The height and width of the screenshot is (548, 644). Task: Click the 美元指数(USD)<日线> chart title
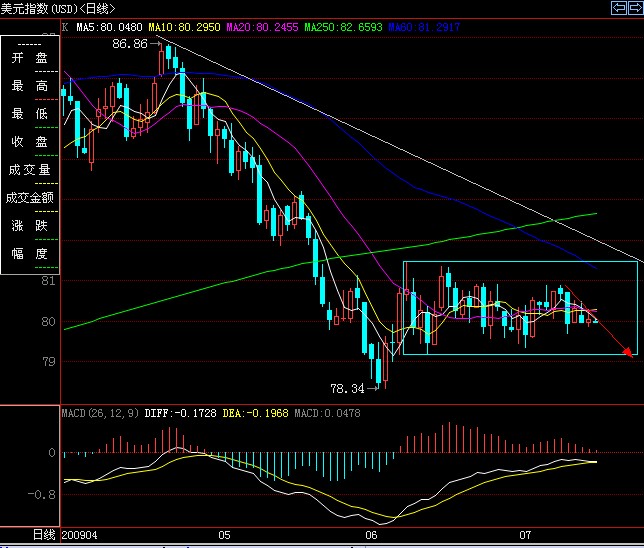pos(58,8)
